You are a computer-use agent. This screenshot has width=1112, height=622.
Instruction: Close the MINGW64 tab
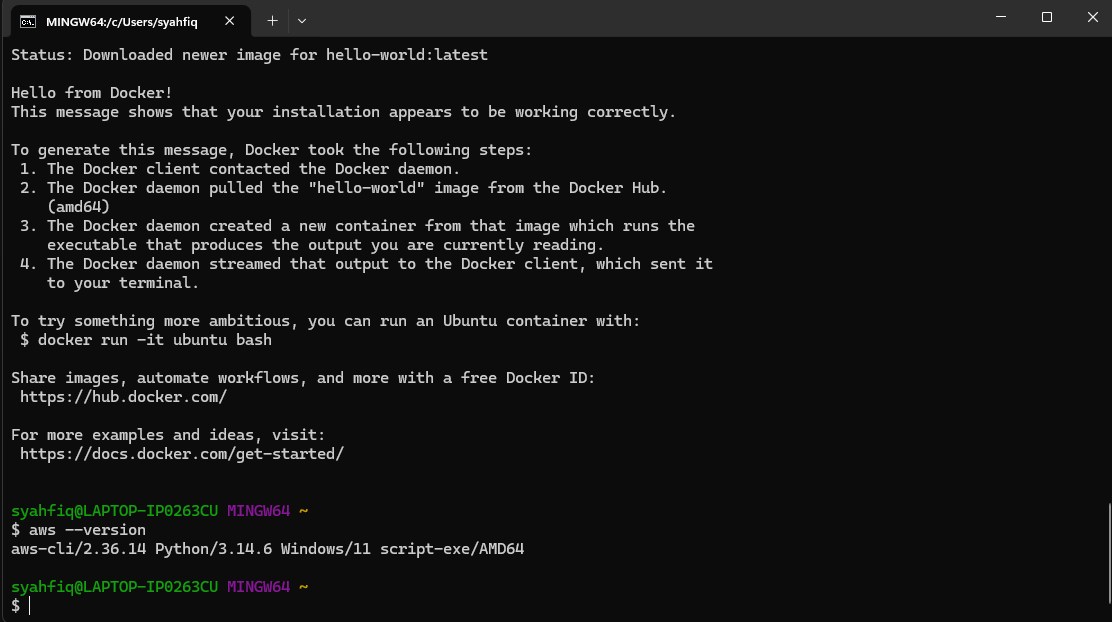tap(229, 21)
